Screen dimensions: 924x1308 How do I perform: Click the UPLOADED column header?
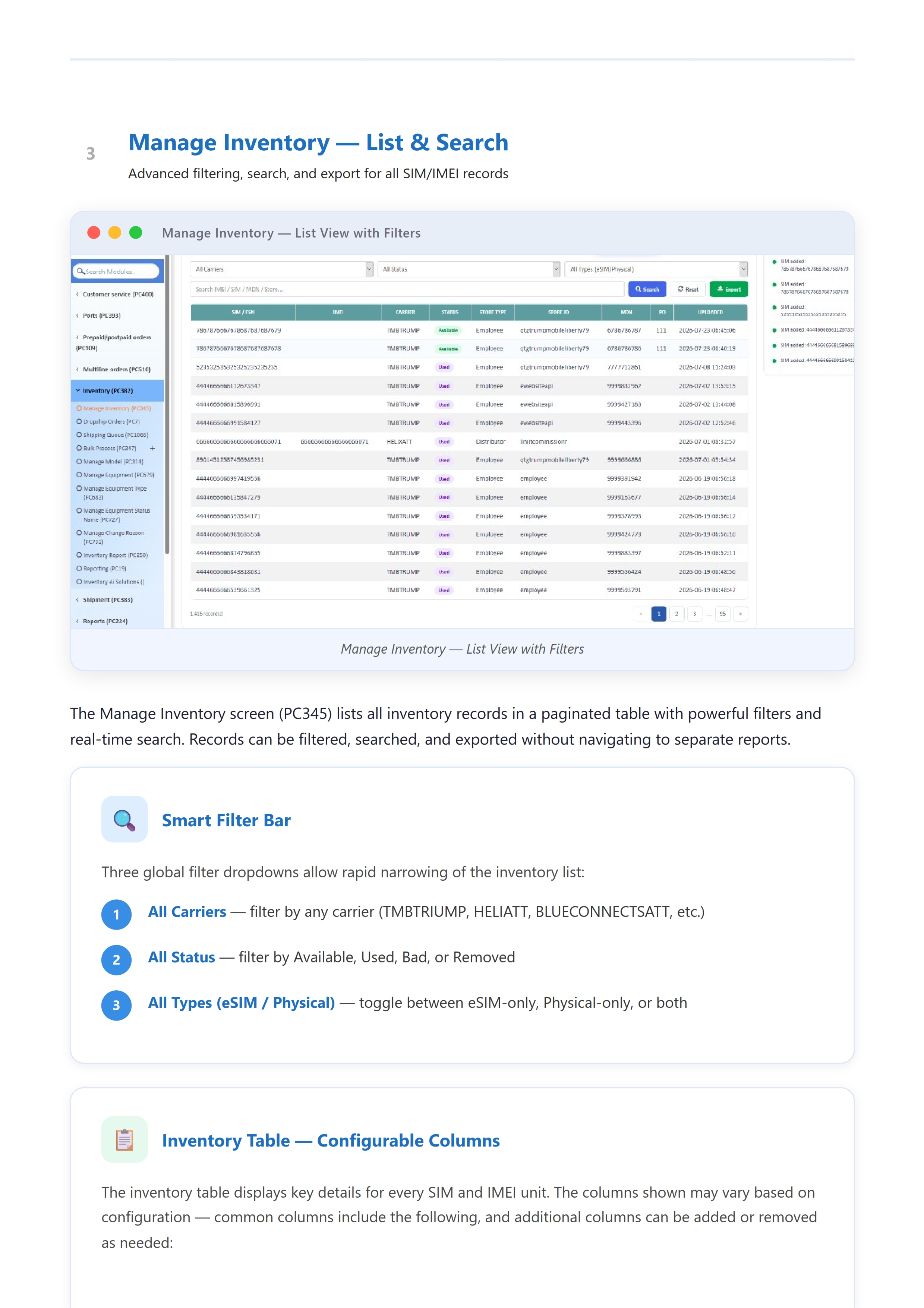(710, 312)
